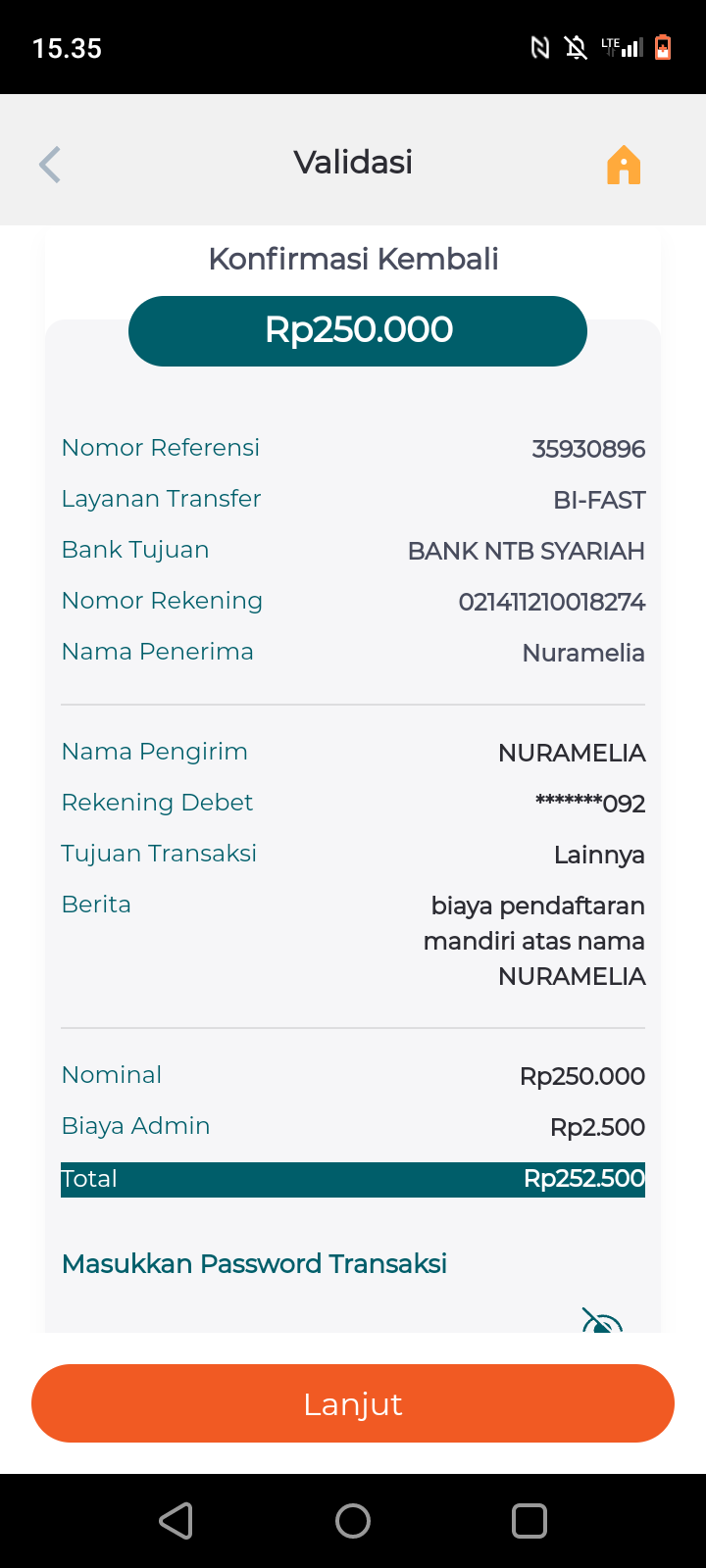Tap the NFC status icon
This screenshot has width=706, height=1568.
[x=540, y=47]
